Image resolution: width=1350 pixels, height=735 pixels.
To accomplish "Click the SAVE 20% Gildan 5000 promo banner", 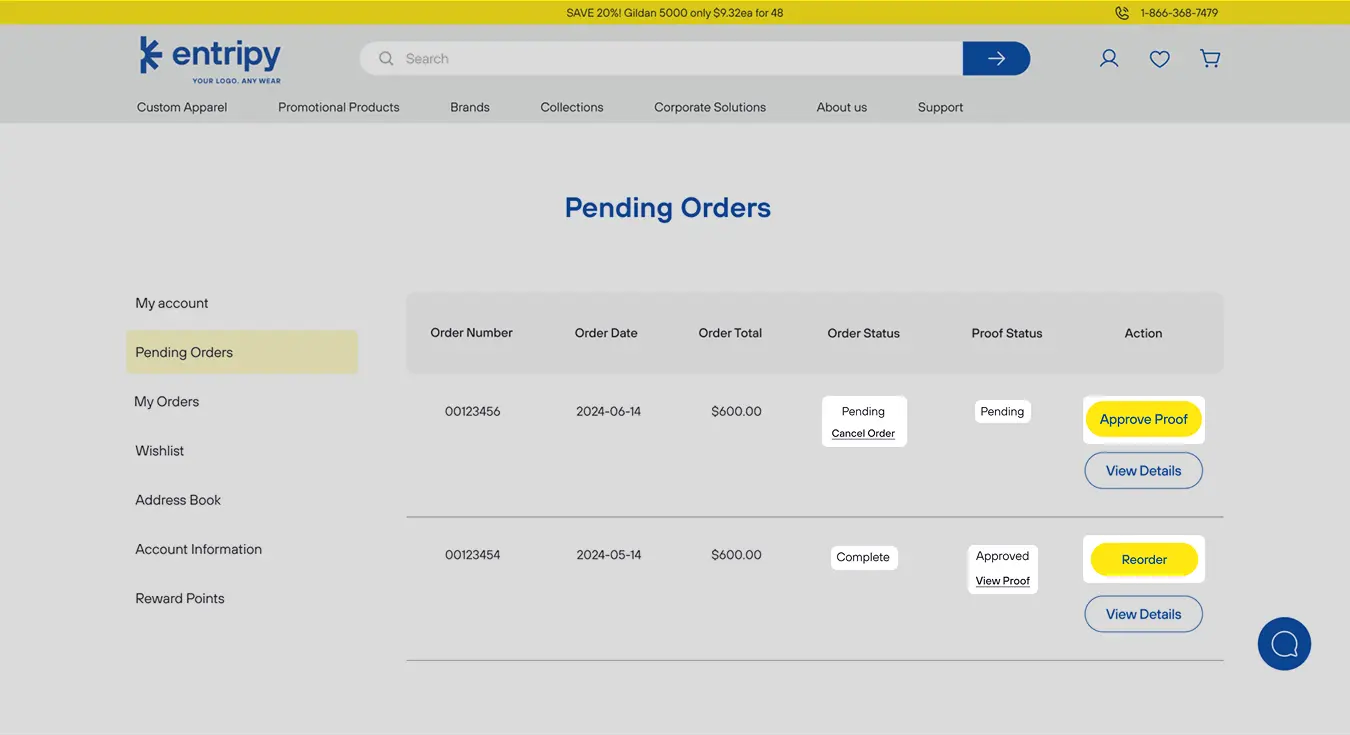I will 675,13.
